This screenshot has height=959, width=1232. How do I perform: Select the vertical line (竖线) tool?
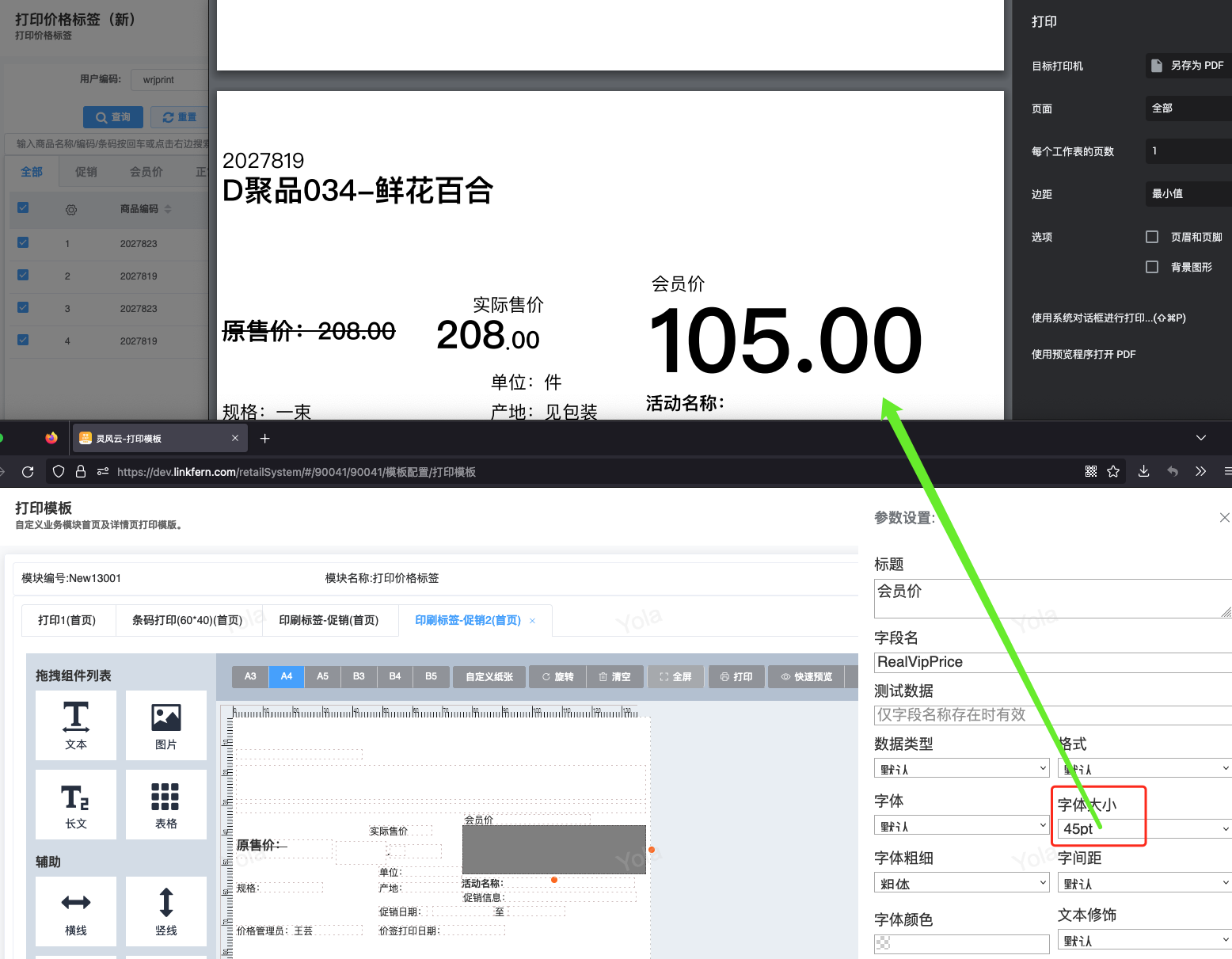(x=165, y=911)
